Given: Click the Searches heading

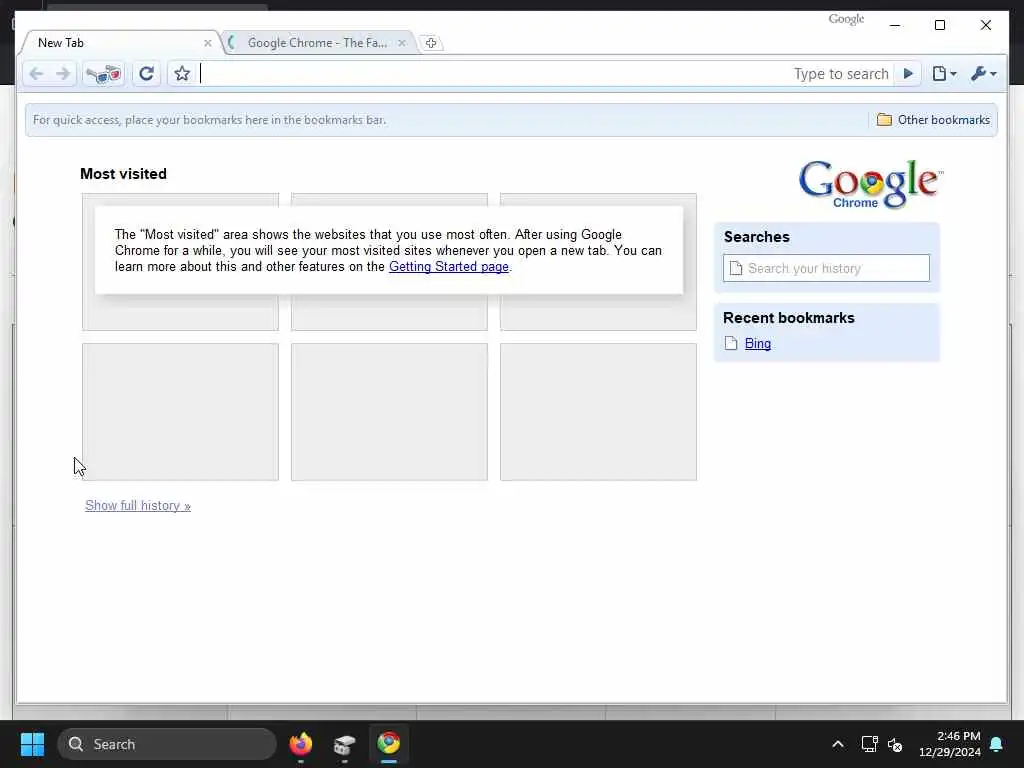Looking at the screenshot, I should click(757, 237).
